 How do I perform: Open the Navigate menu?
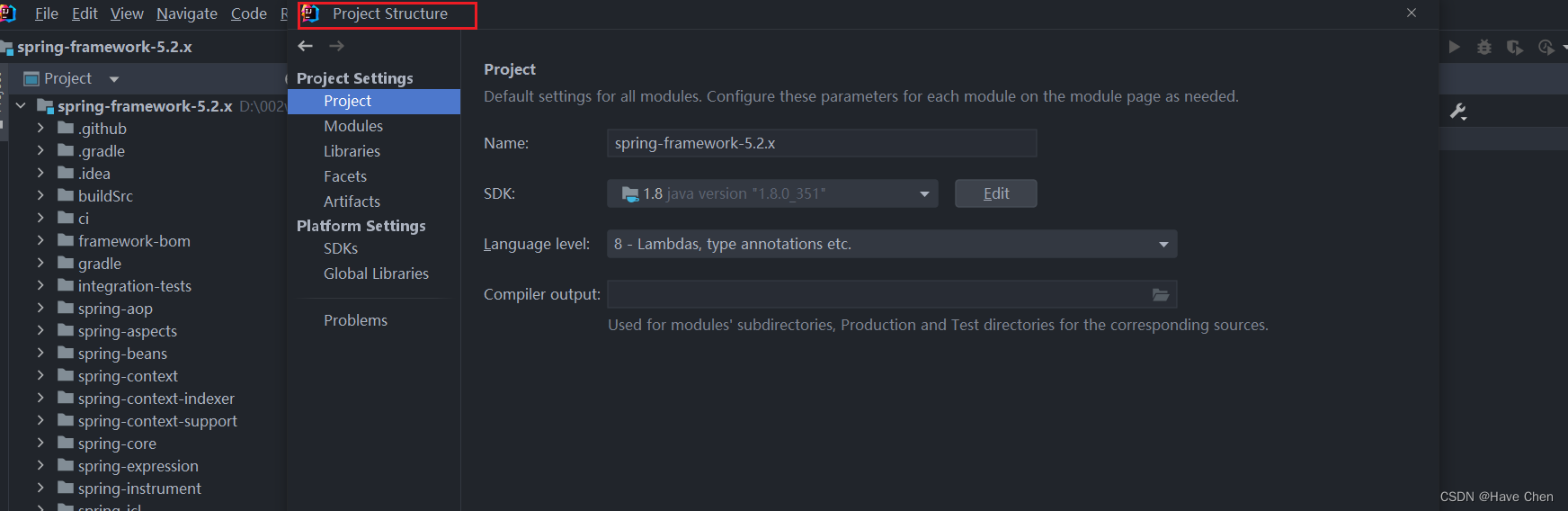[x=187, y=13]
